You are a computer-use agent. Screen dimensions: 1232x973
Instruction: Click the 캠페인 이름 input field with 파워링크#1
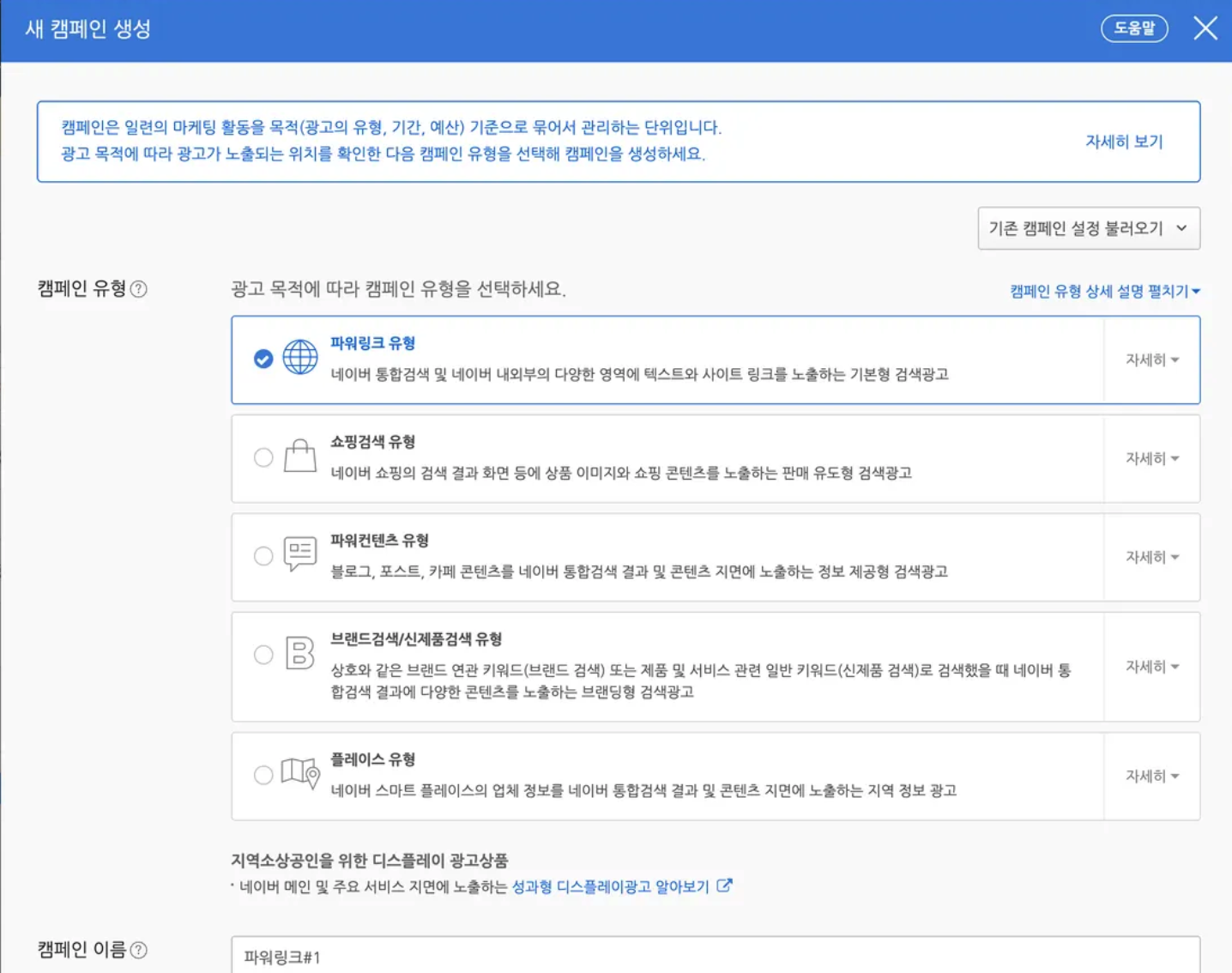point(716,955)
